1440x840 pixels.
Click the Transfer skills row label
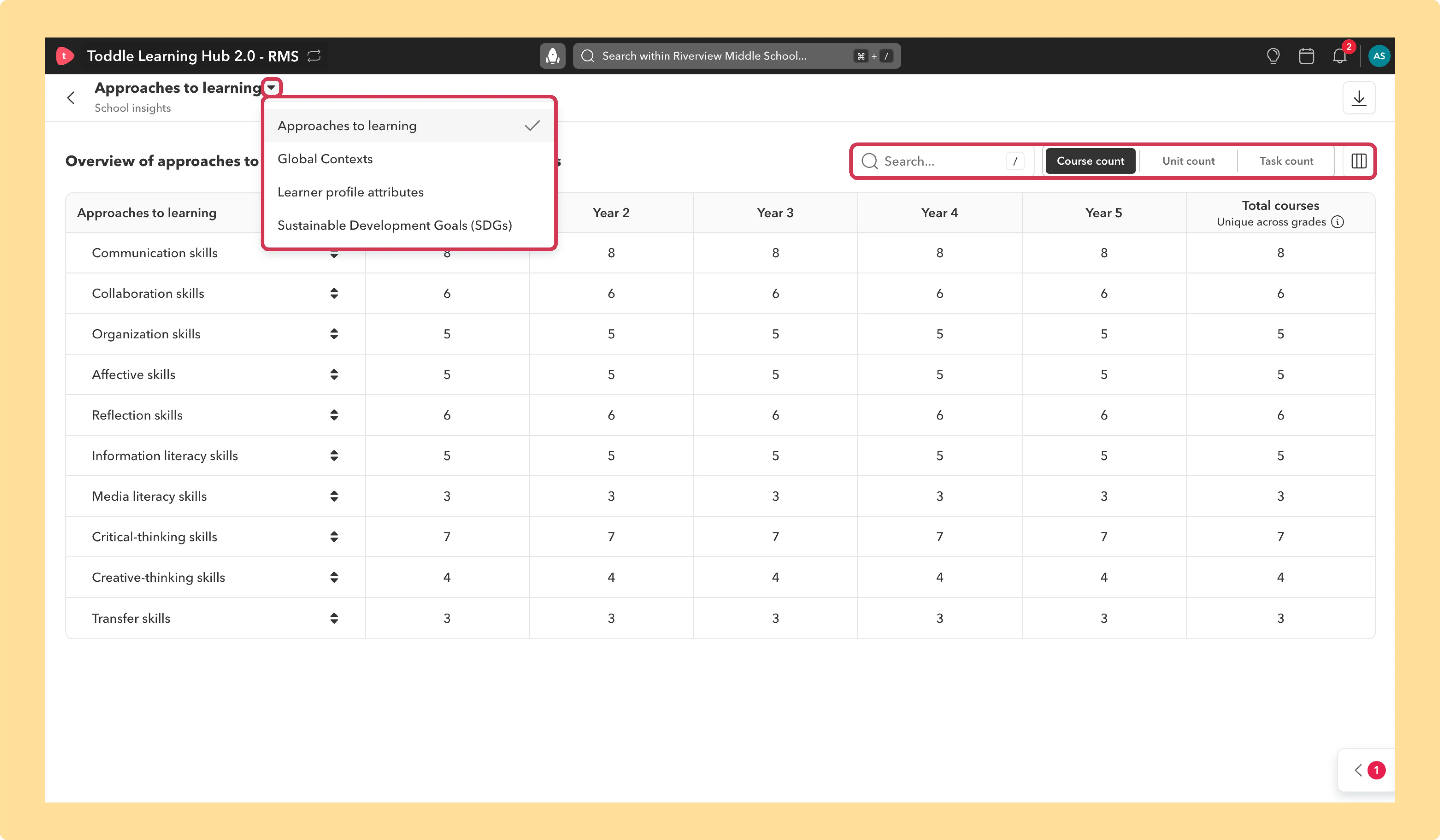tap(131, 618)
